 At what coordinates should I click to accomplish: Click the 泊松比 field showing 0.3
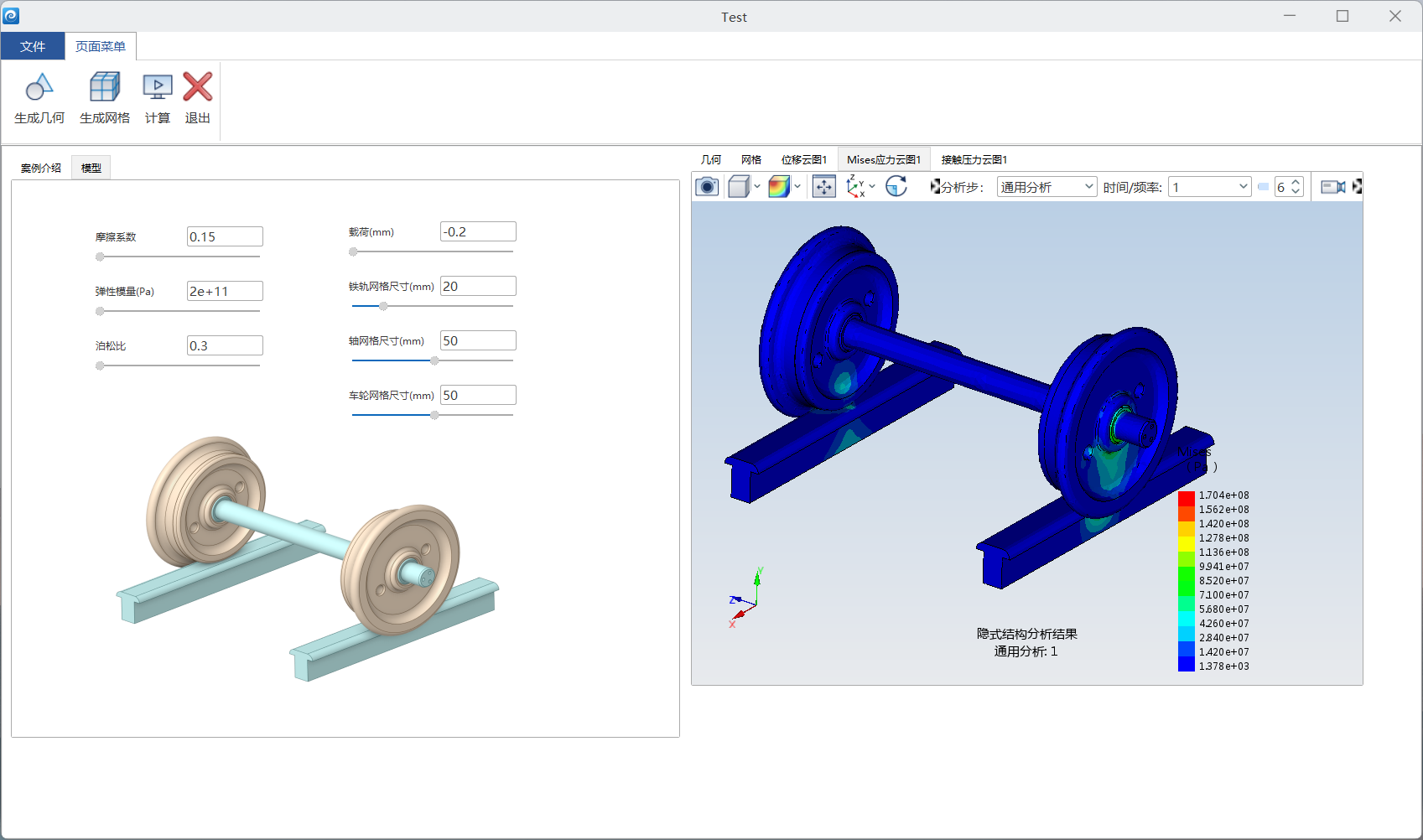tap(225, 345)
